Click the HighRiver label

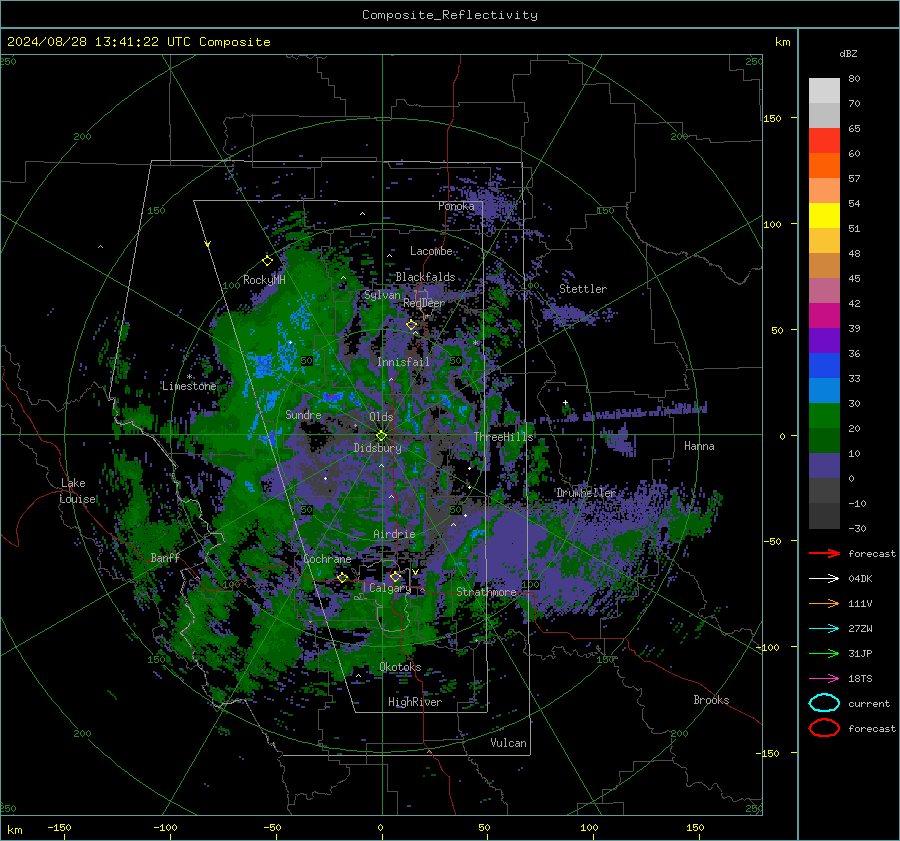click(415, 702)
